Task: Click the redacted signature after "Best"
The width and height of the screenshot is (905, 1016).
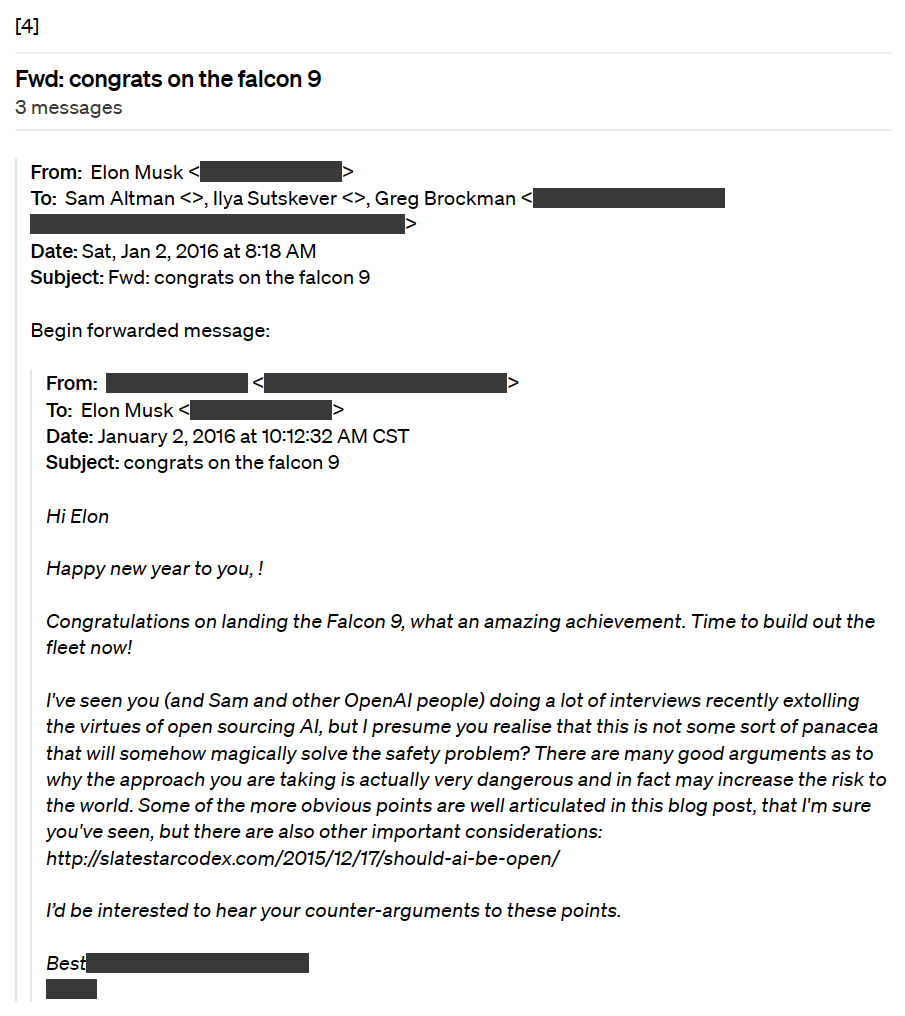Action: pos(198,963)
